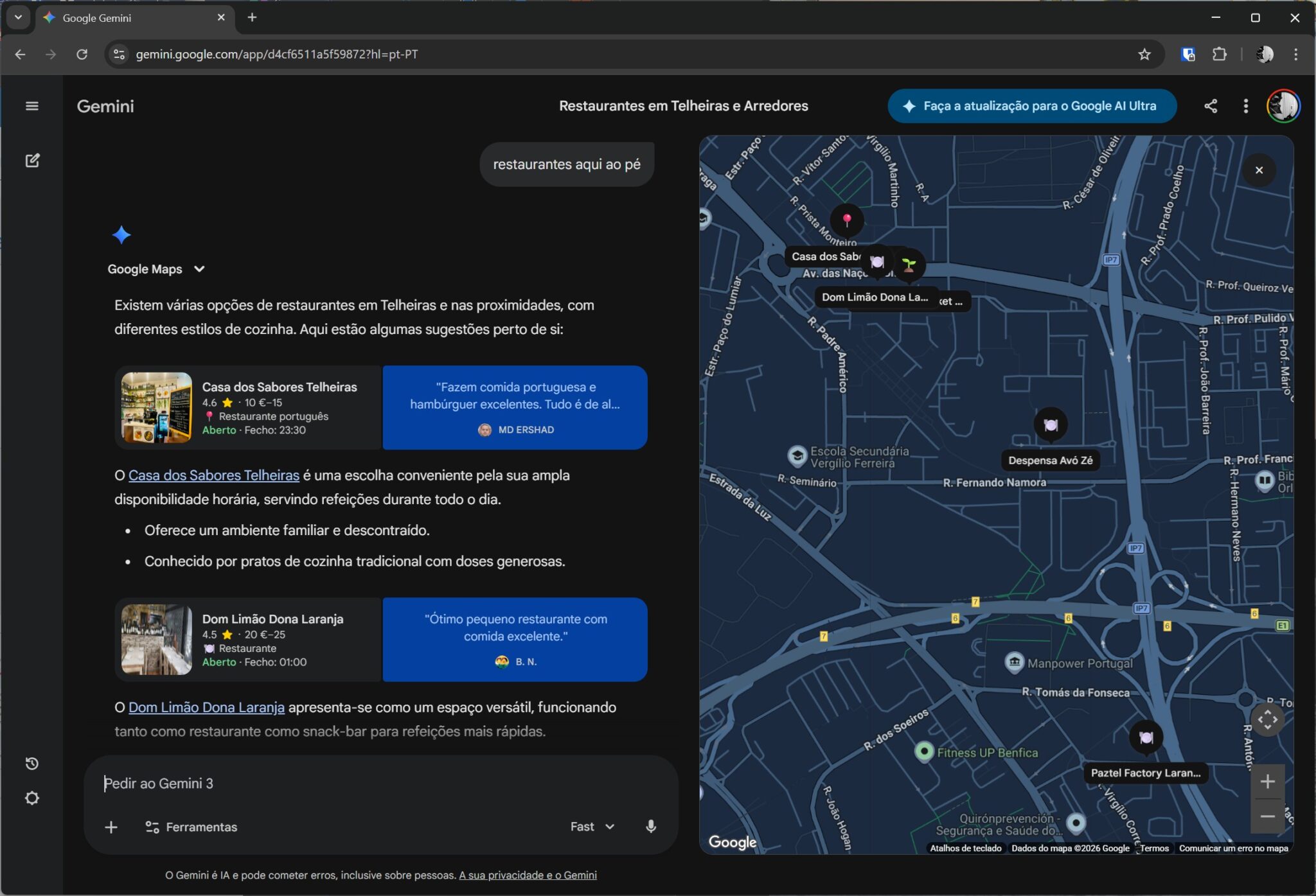The image size is (1316, 896).
Task: Click the Gemini logo text
Action: pos(105,106)
